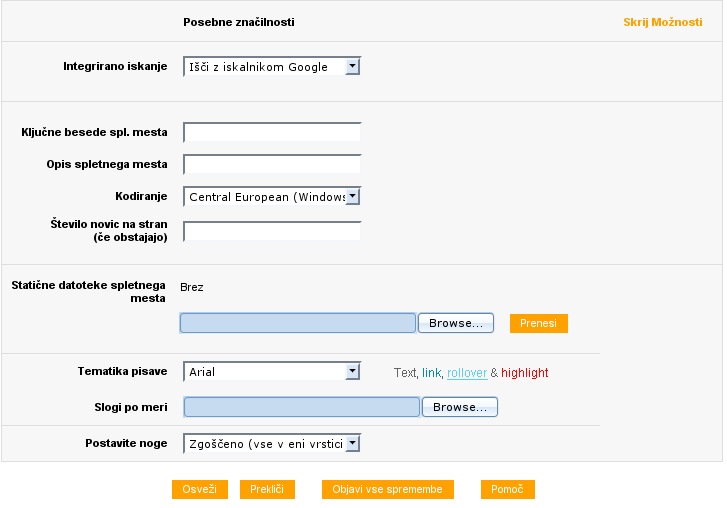
Task: Click the blue link sample text
Action: tap(431, 373)
